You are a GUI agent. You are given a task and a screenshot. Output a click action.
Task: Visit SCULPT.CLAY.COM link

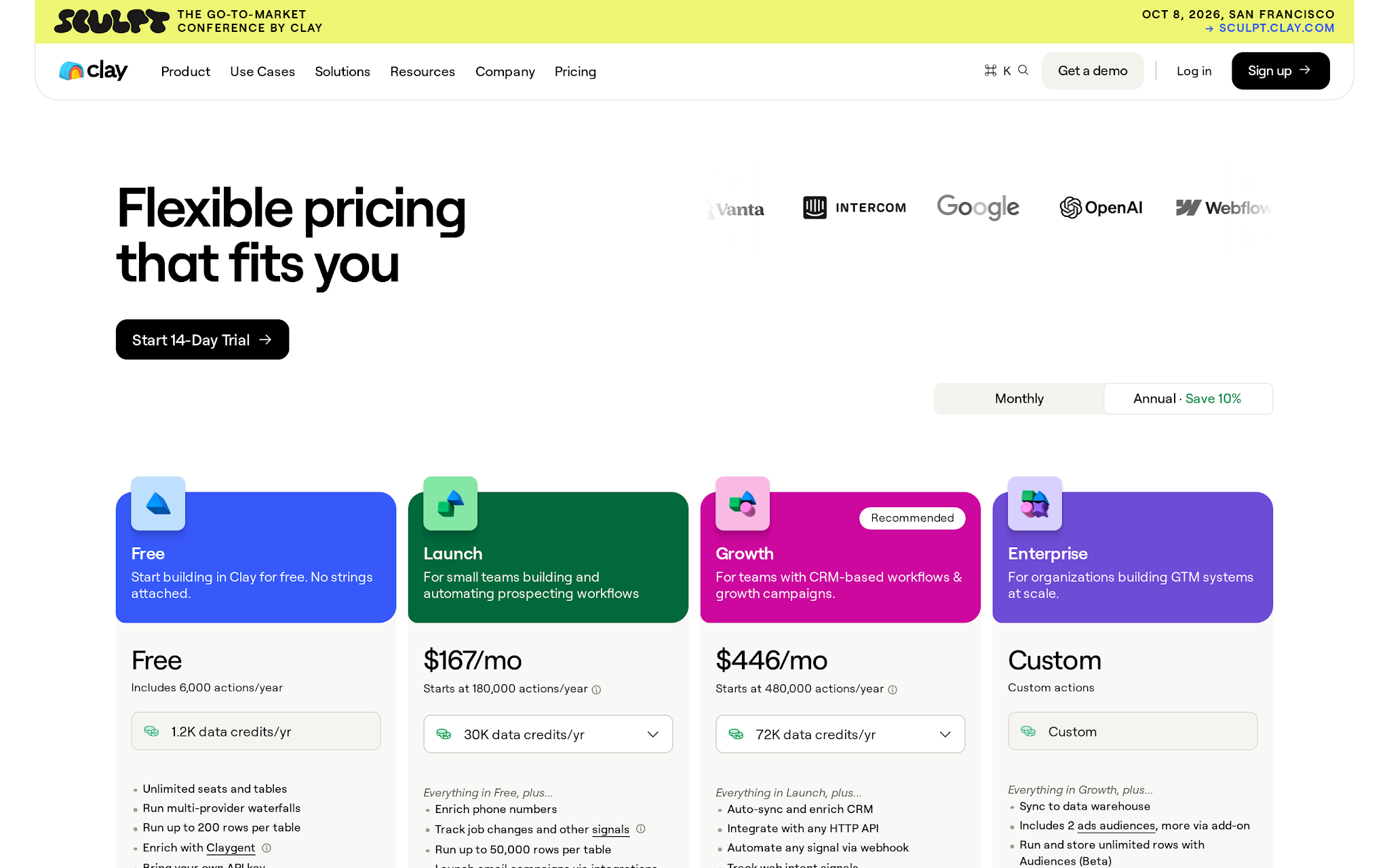coord(1270,28)
